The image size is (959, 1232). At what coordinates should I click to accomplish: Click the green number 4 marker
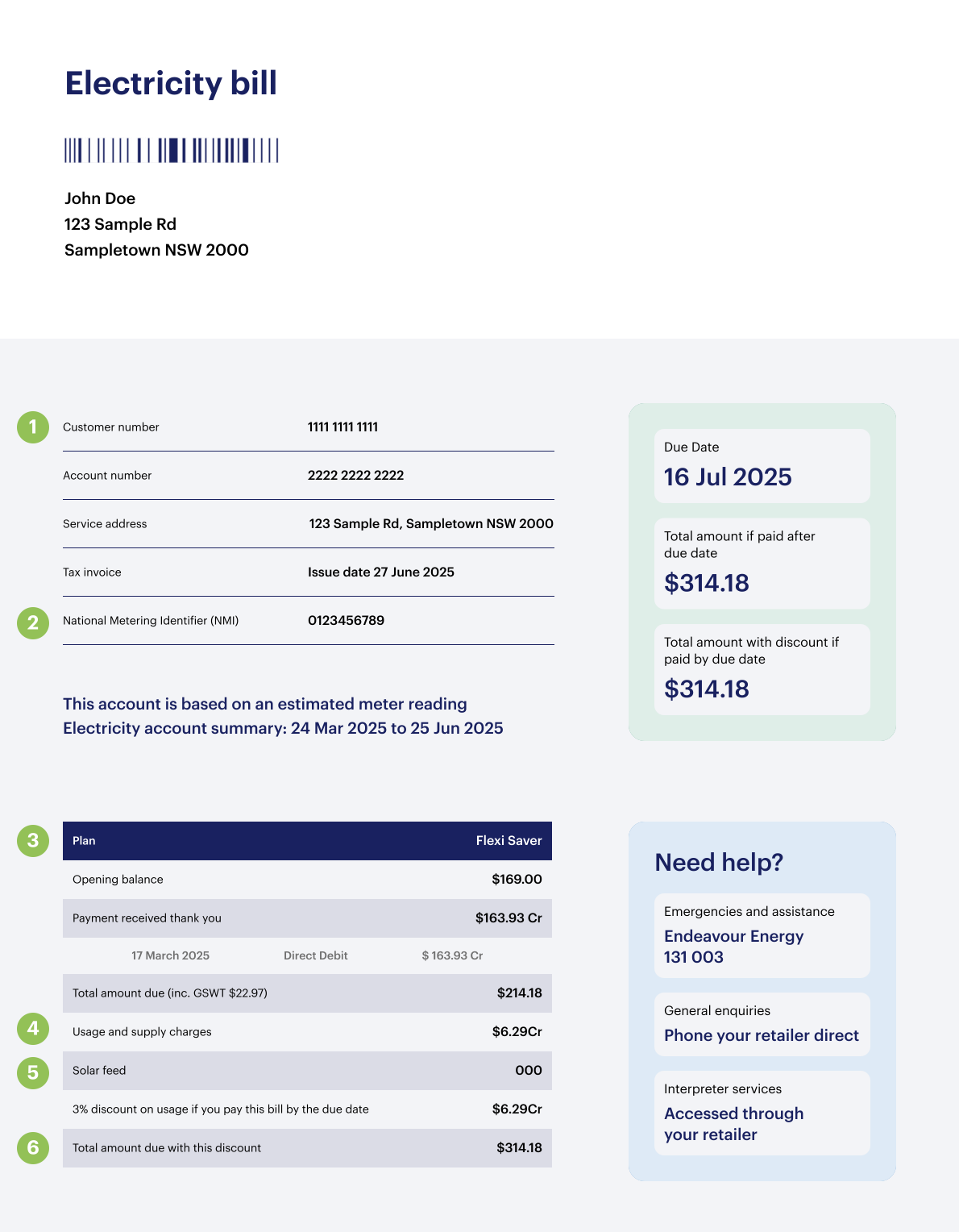[33, 1029]
